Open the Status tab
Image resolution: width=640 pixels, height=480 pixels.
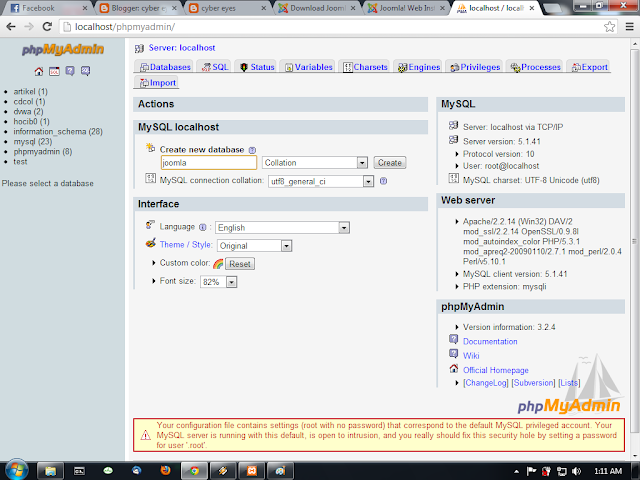click(257, 67)
